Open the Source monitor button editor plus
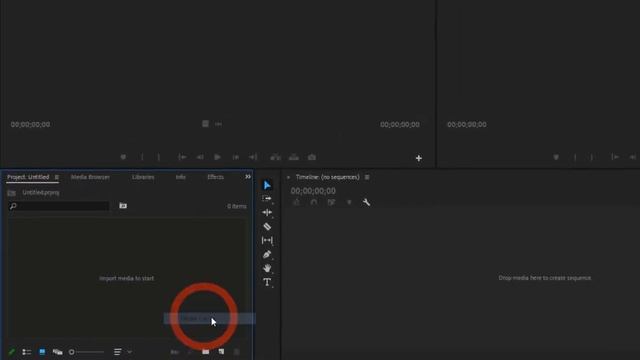Image resolution: width=640 pixels, height=360 pixels. tap(419, 158)
